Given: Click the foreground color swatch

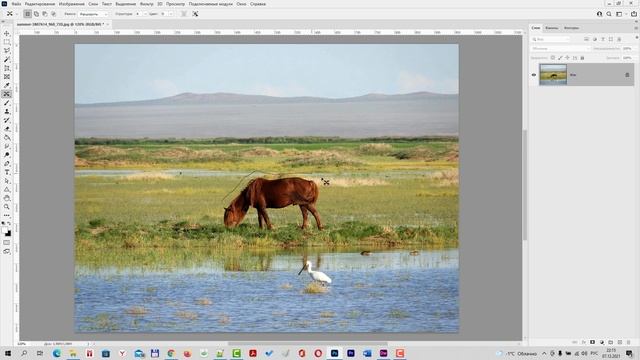Looking at the screenshot, I should pos(5,231).
